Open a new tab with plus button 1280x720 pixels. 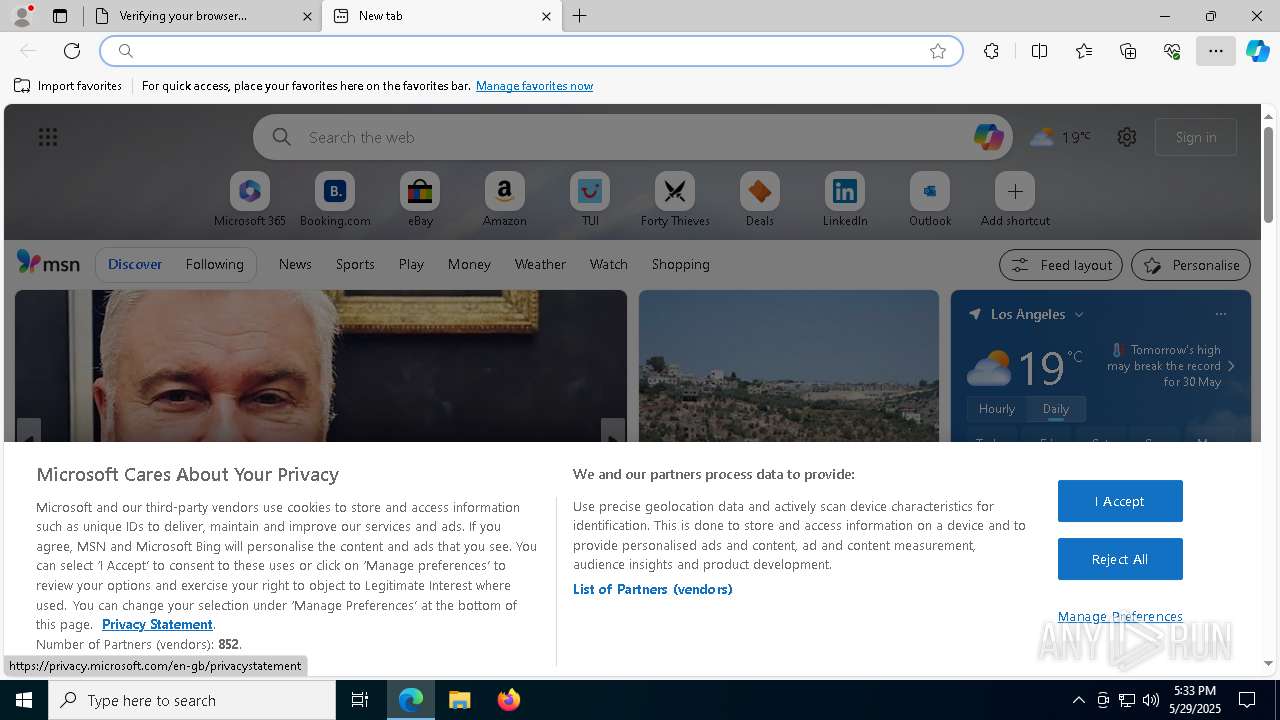580,16
